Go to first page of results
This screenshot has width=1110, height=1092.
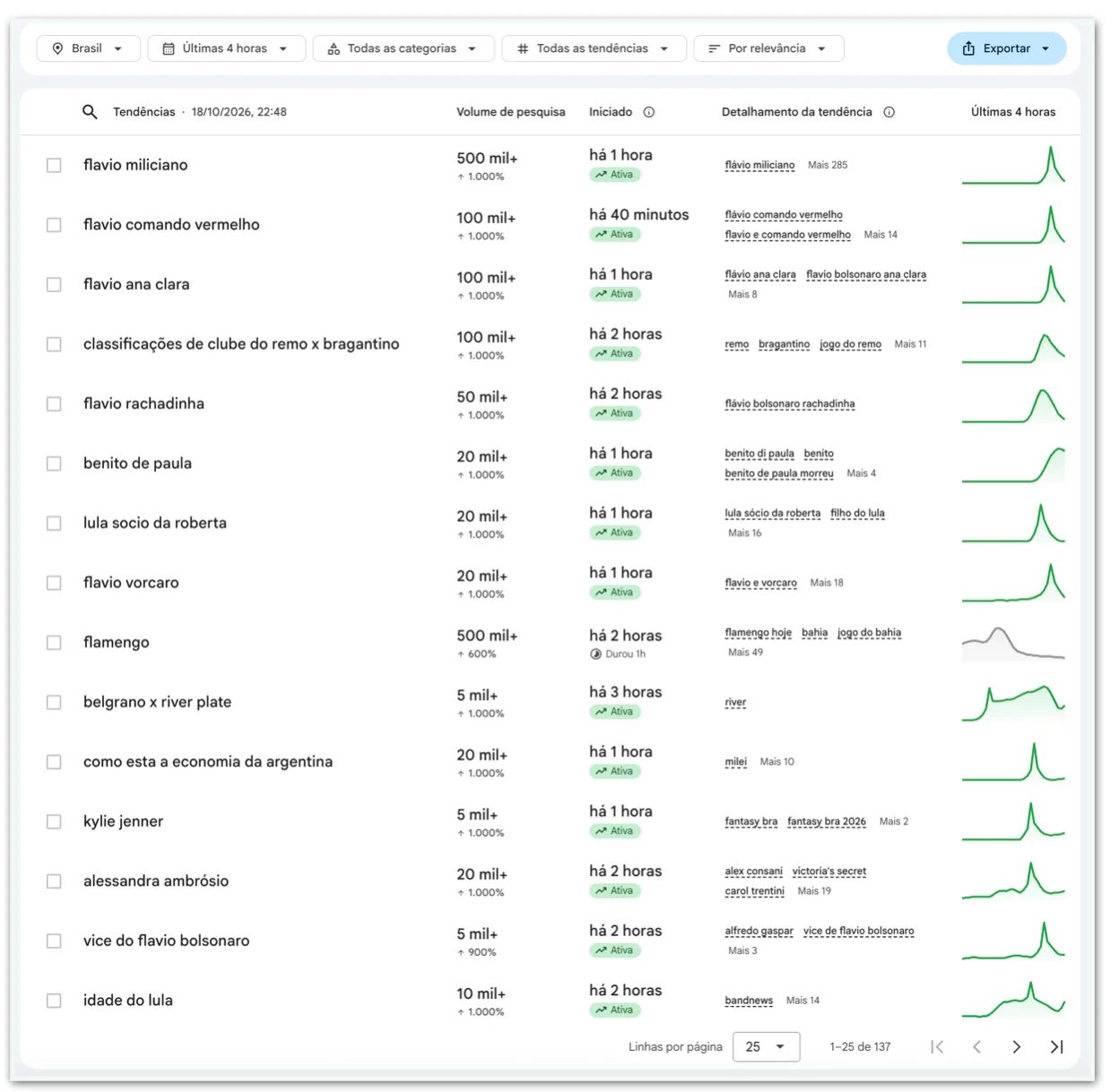[937, 1046]
